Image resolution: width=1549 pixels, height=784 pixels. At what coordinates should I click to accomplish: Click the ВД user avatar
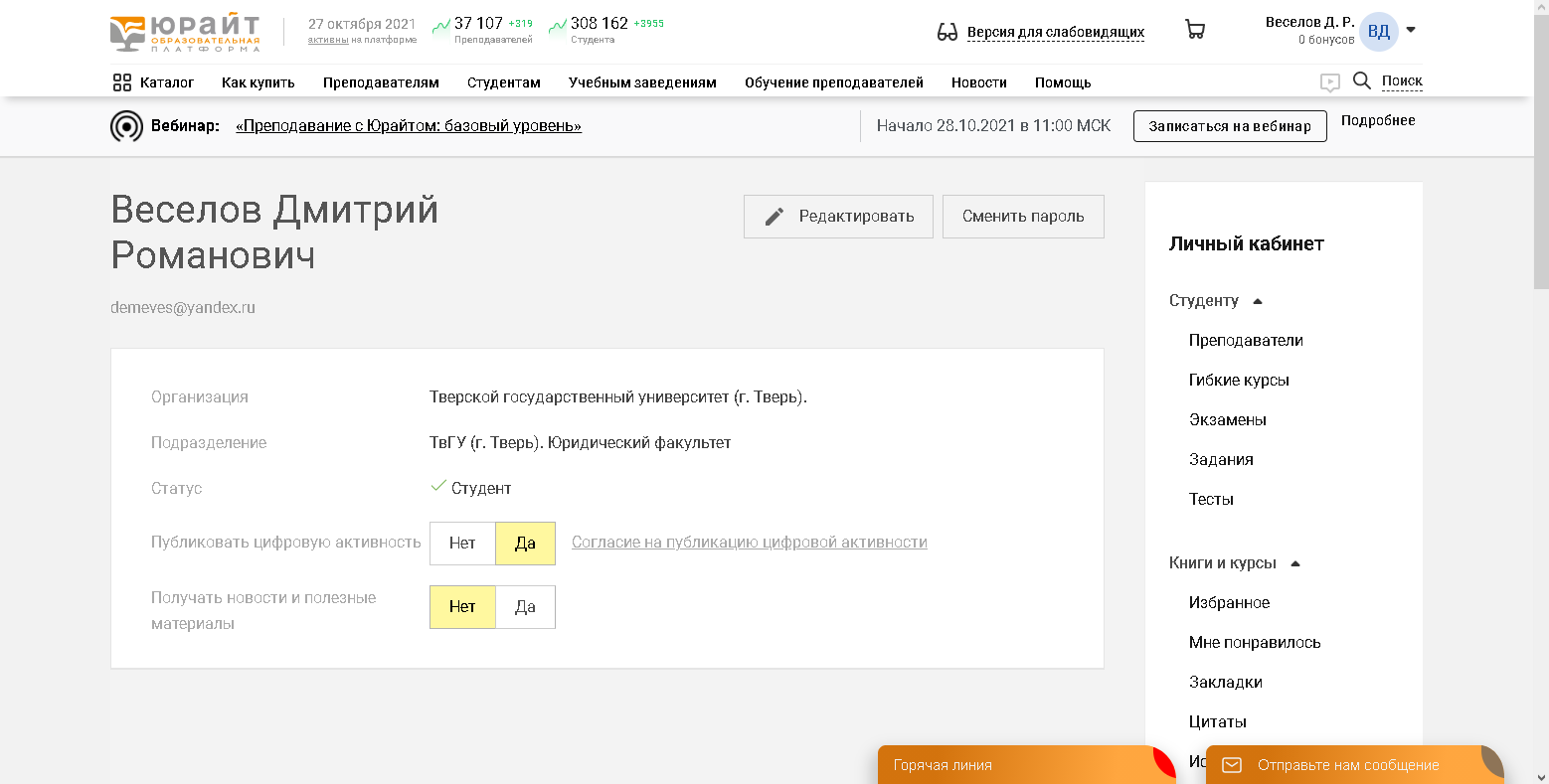tap(1378, 31)
